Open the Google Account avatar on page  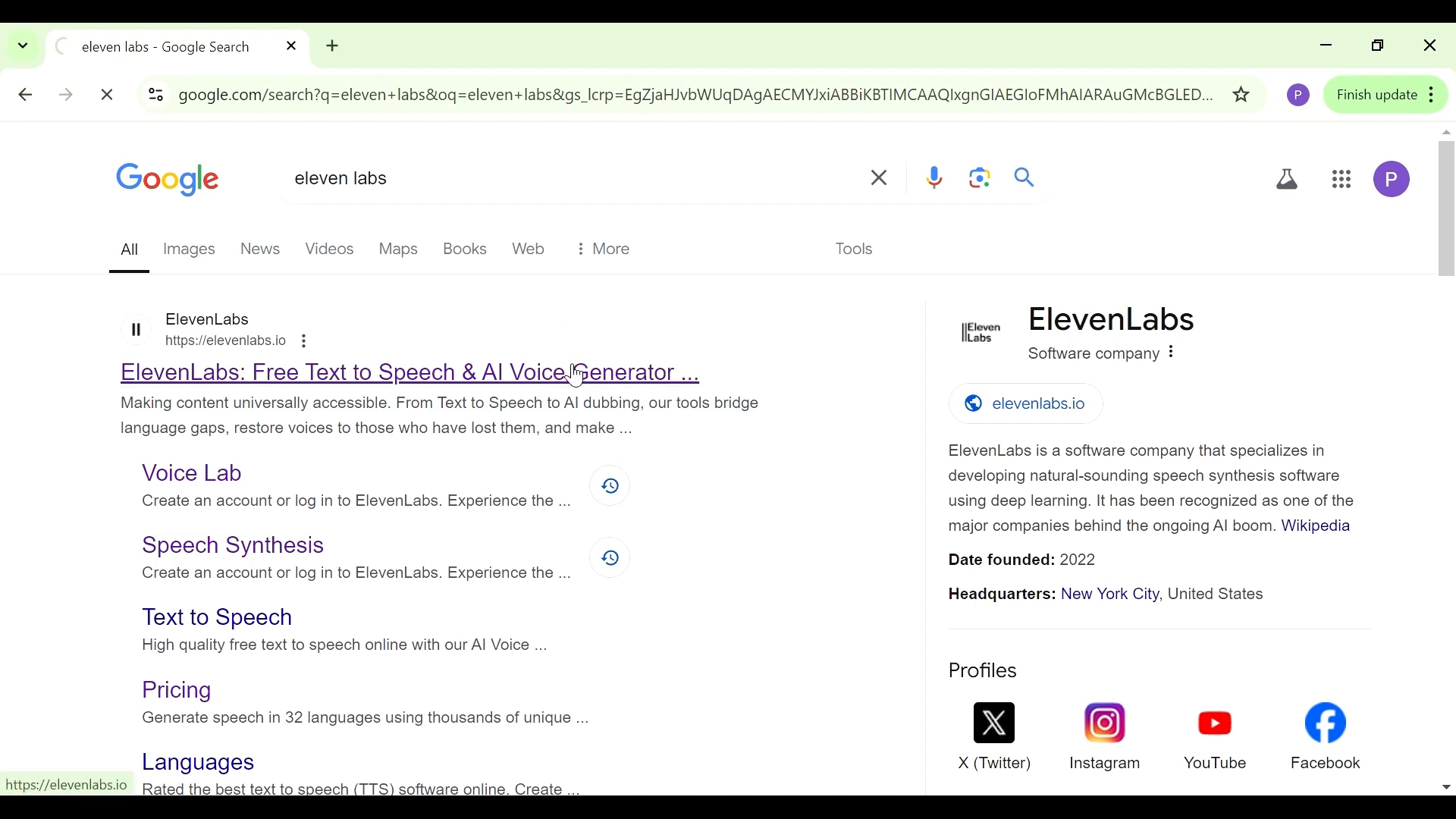pyautogui.click(x=1392, y=180)
